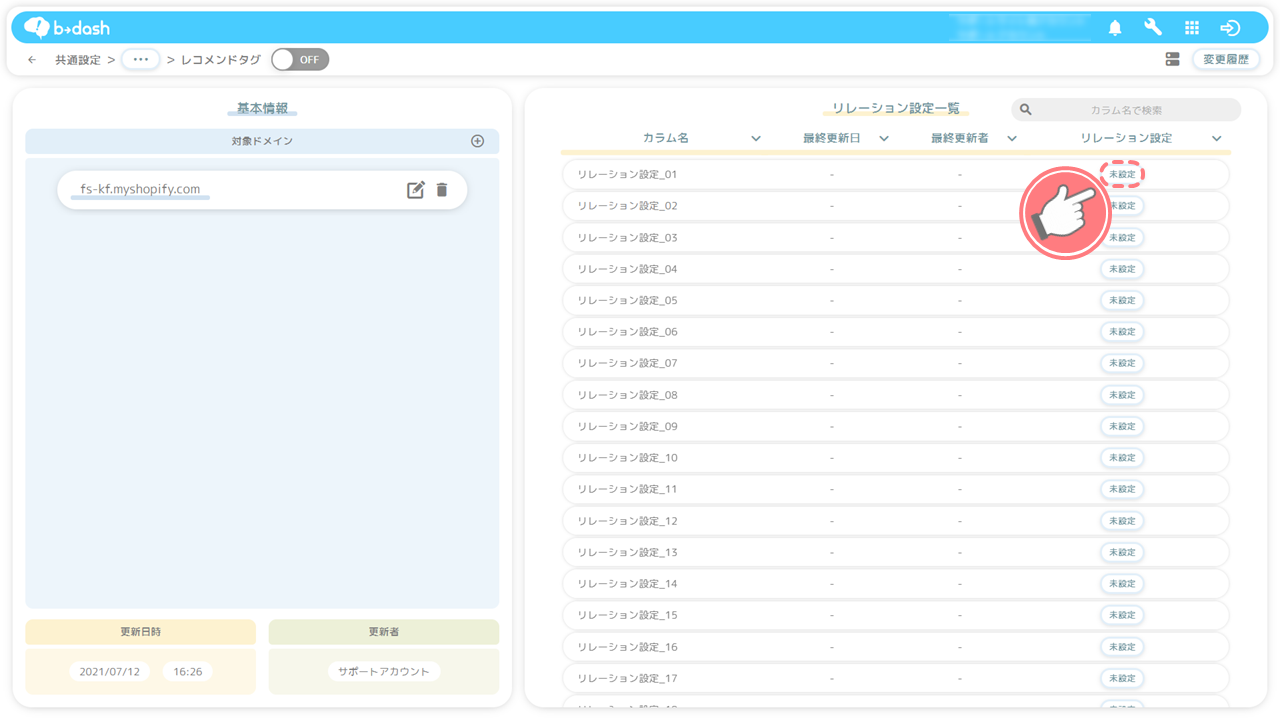This screenshot has height=720, width=1280.
Task: Expand the breadcrumb ellipsis button
Action: [140, 60]
